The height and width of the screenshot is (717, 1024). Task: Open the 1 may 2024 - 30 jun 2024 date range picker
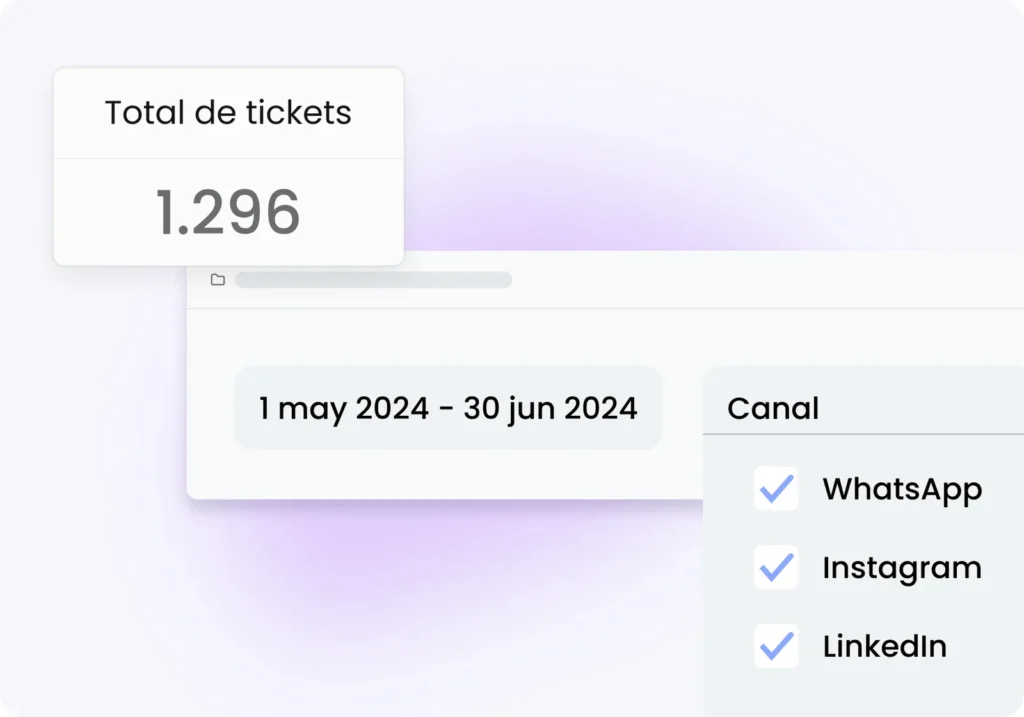[x=448, y=408]
